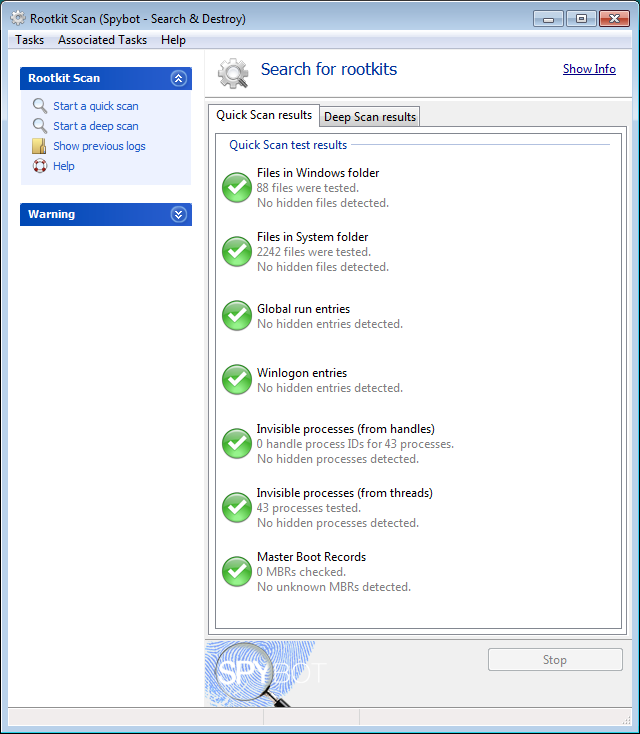
Task: Open the Associated Tasks menu
Action: (102, 40)
